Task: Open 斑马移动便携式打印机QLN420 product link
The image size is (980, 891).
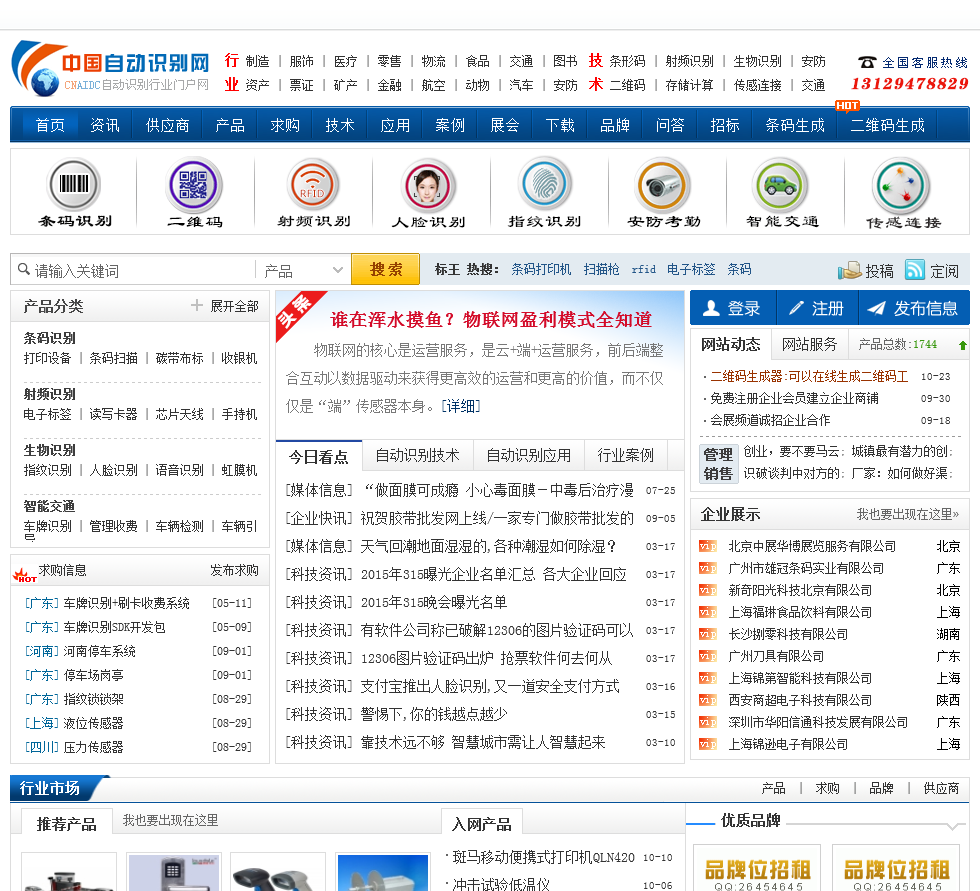Action: pos(544,857)
